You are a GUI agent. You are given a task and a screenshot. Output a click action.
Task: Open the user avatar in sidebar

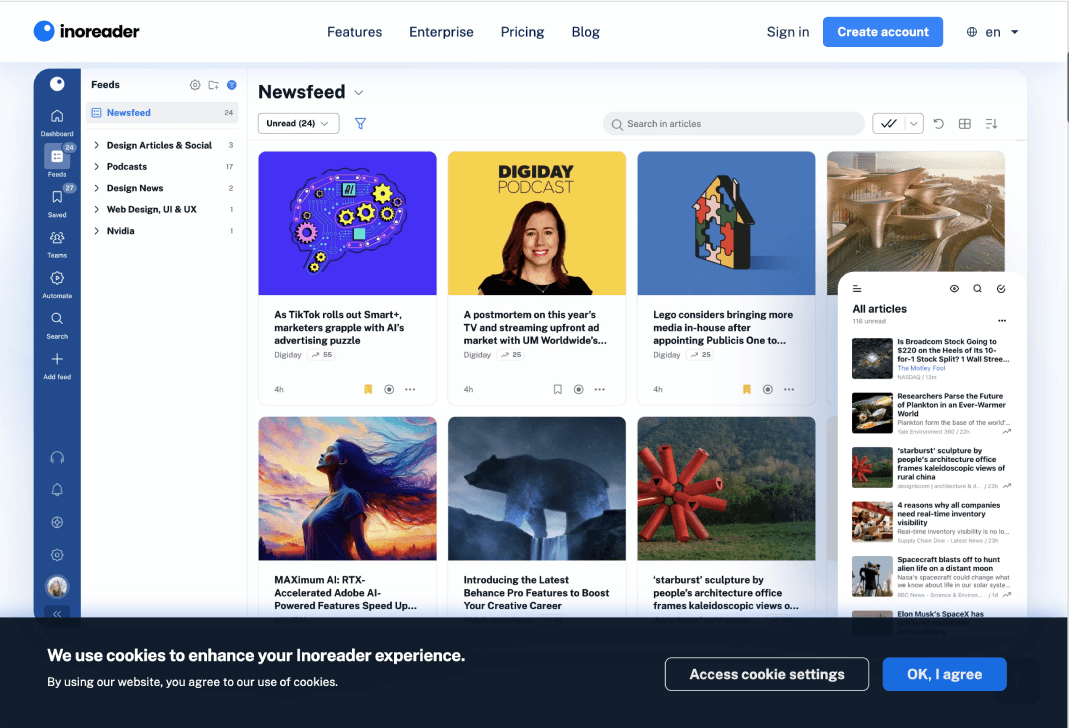[57, 586]
